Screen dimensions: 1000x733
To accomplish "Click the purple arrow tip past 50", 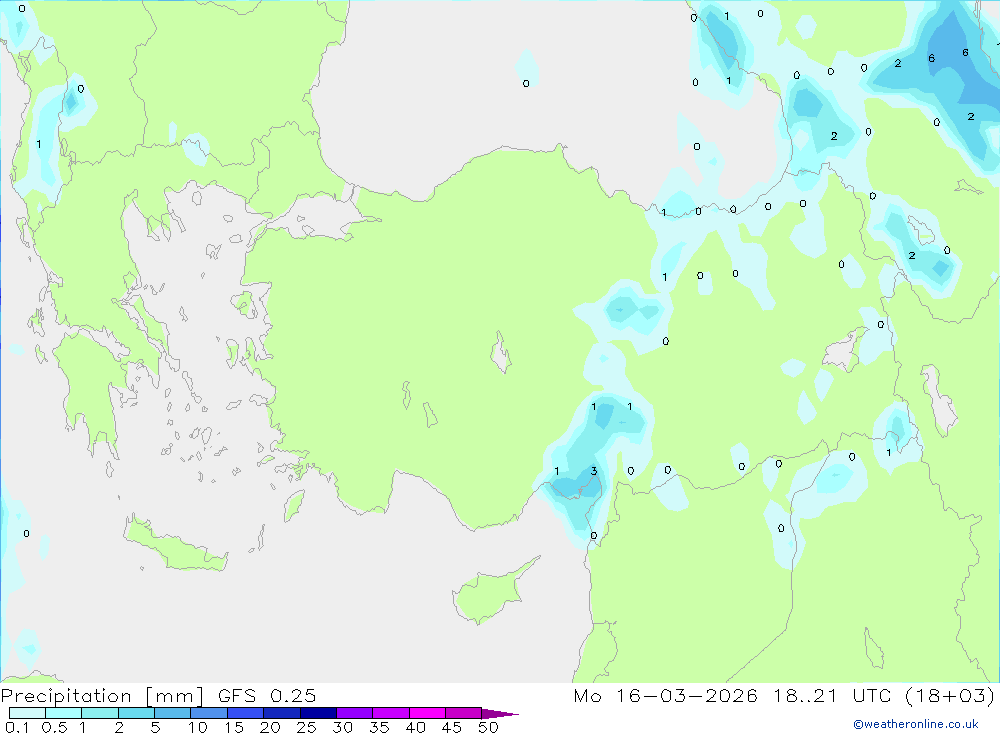I will (x=500, y=714).
